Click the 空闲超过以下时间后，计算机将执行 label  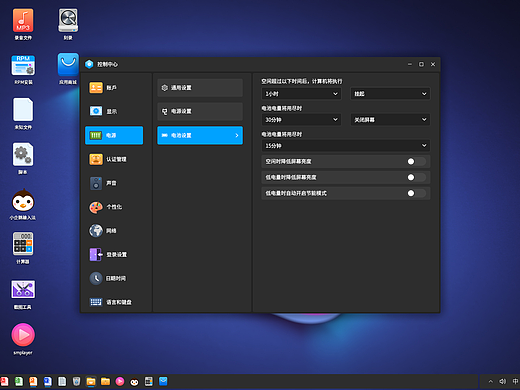(x=301, y=81)
